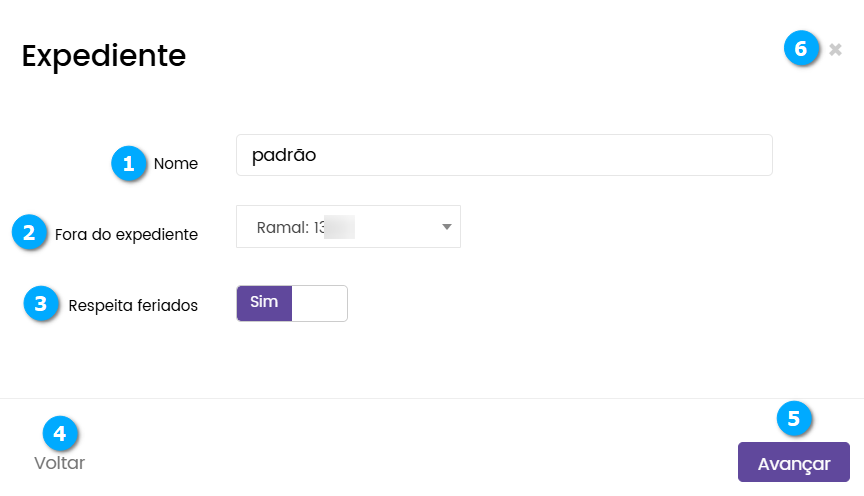Click the dropdown arrow next to Ramal

447,227
